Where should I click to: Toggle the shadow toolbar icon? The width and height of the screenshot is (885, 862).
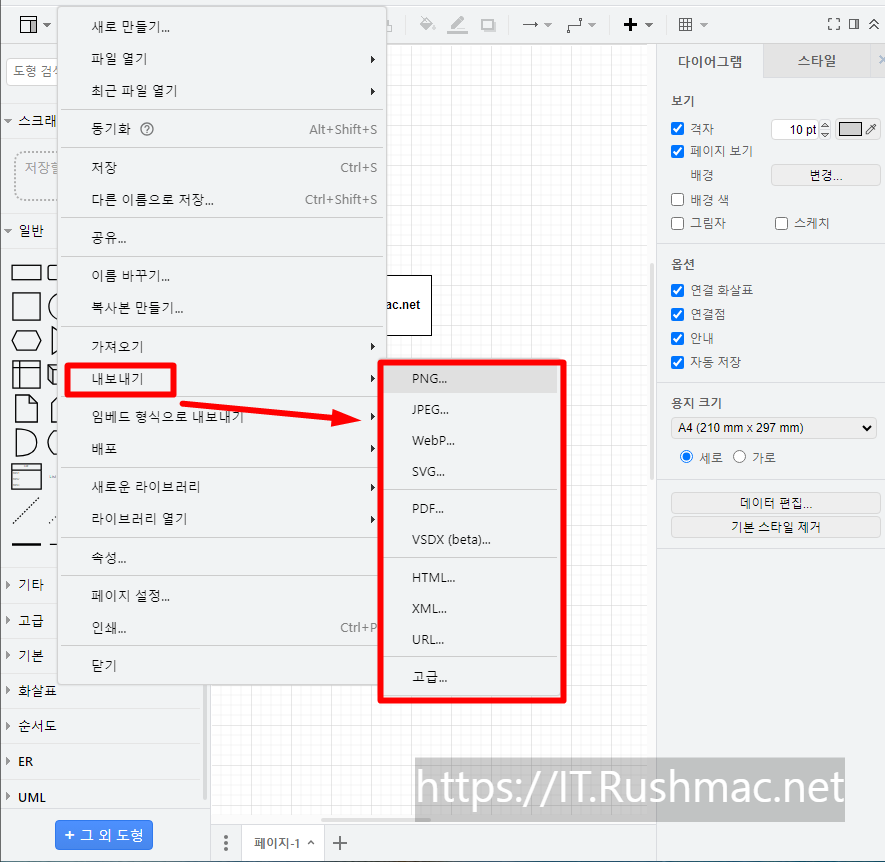(x=488, y=25)
